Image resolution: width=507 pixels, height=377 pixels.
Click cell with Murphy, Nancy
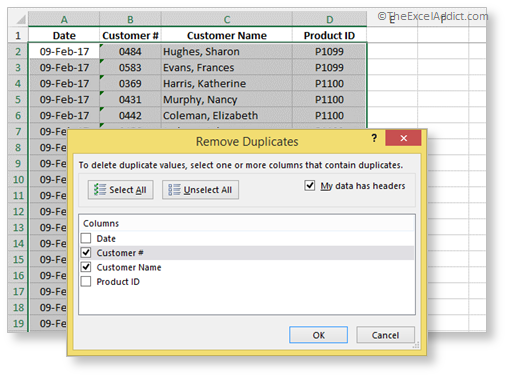(227, 99)
